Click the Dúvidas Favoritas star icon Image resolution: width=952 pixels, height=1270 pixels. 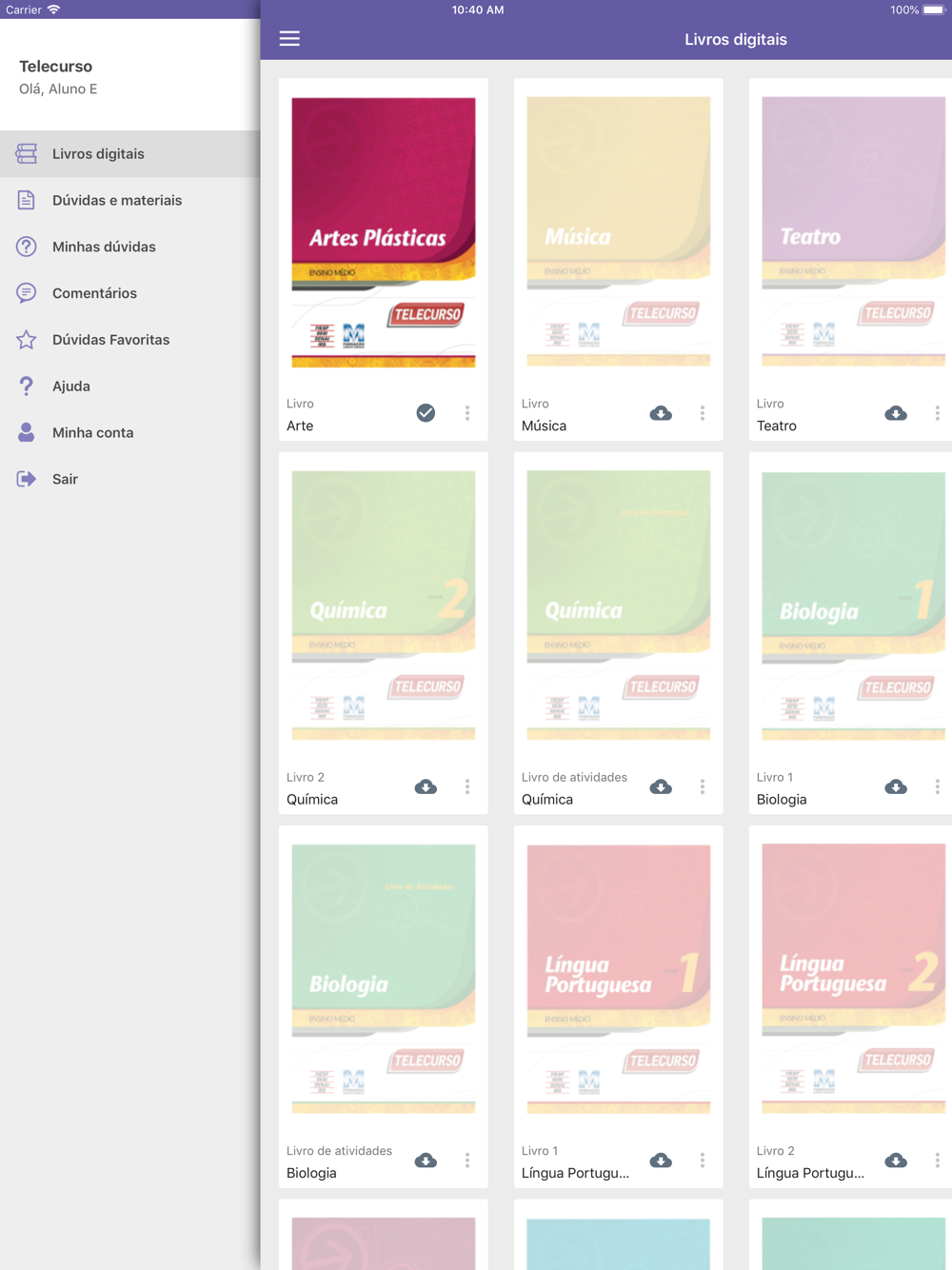point(27,339)
